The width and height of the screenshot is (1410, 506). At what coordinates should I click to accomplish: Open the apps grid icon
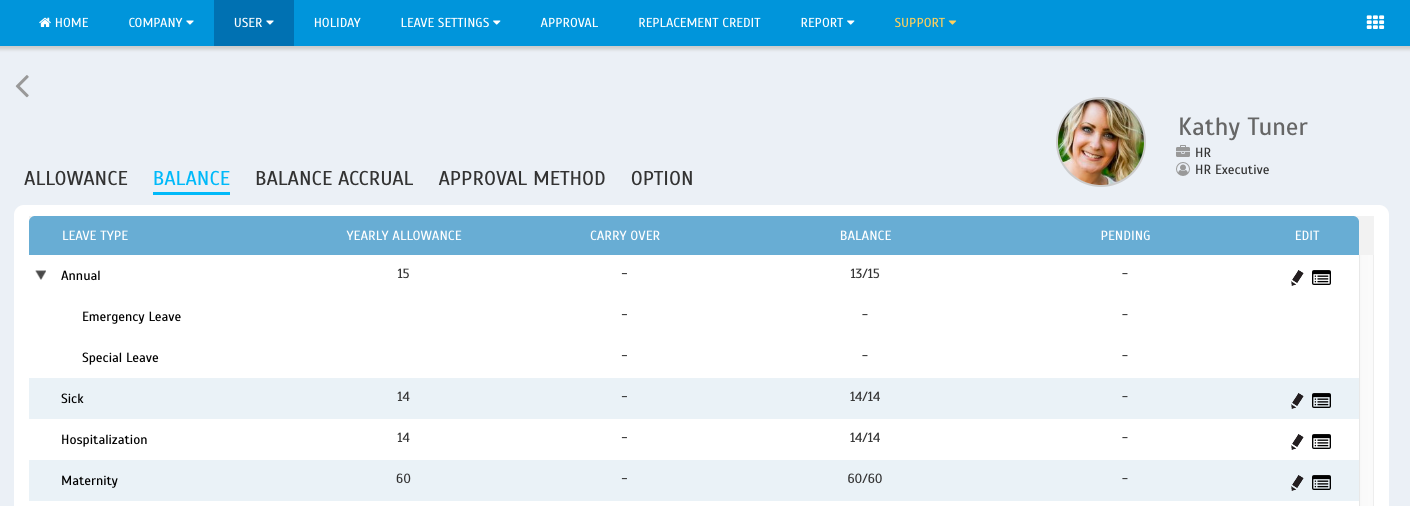pyautogui.click(x=1375, y=22)
